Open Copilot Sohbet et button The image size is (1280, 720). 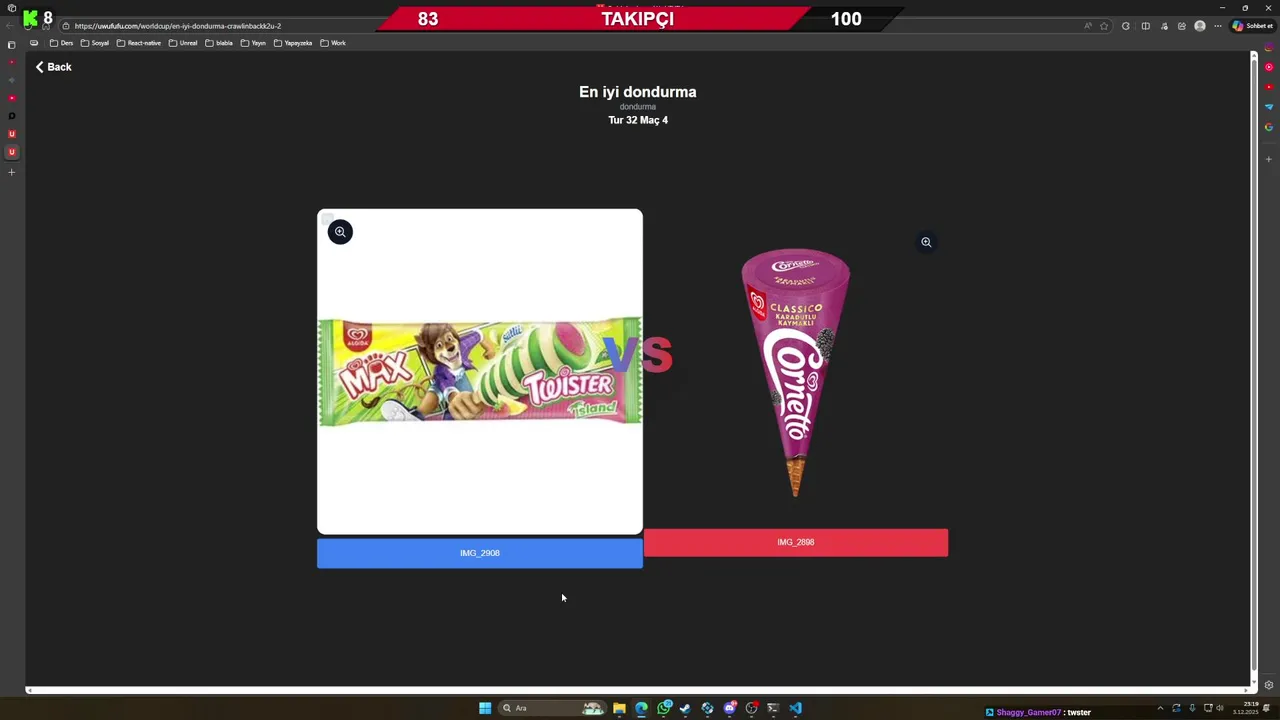(x=1252, y=26)
